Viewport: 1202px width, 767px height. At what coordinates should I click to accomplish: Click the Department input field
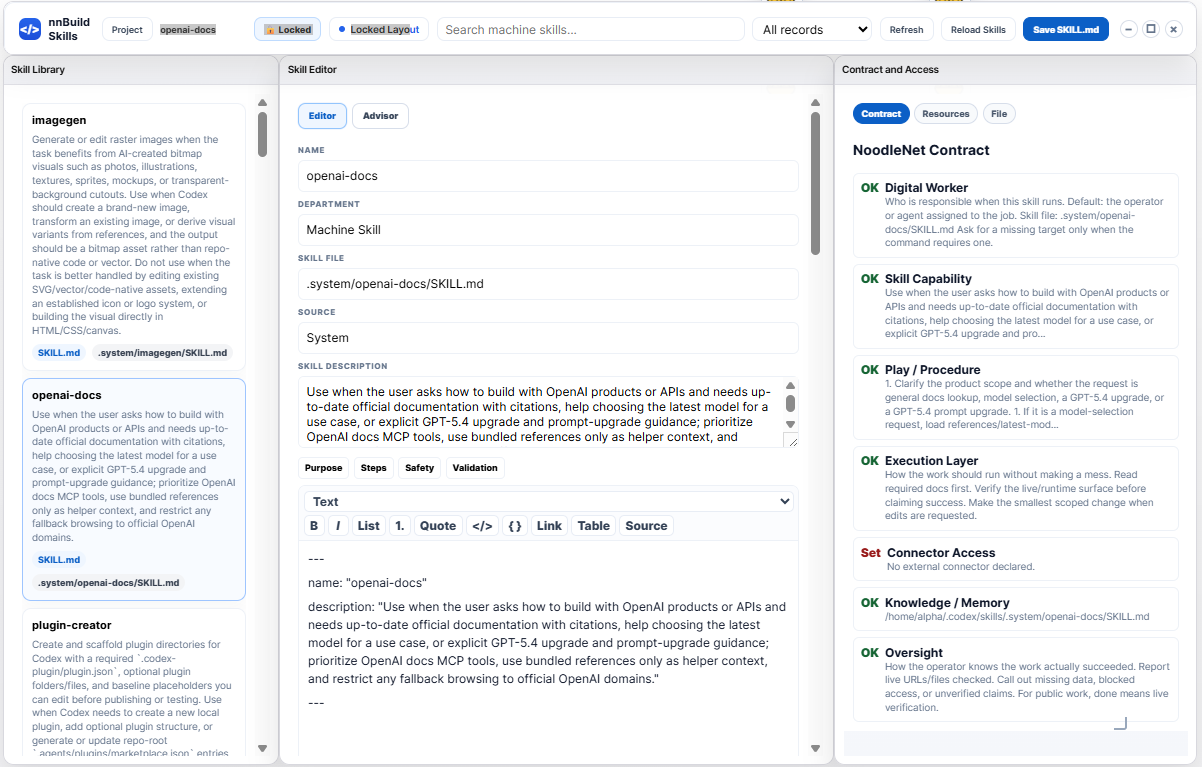coord(548,230)
